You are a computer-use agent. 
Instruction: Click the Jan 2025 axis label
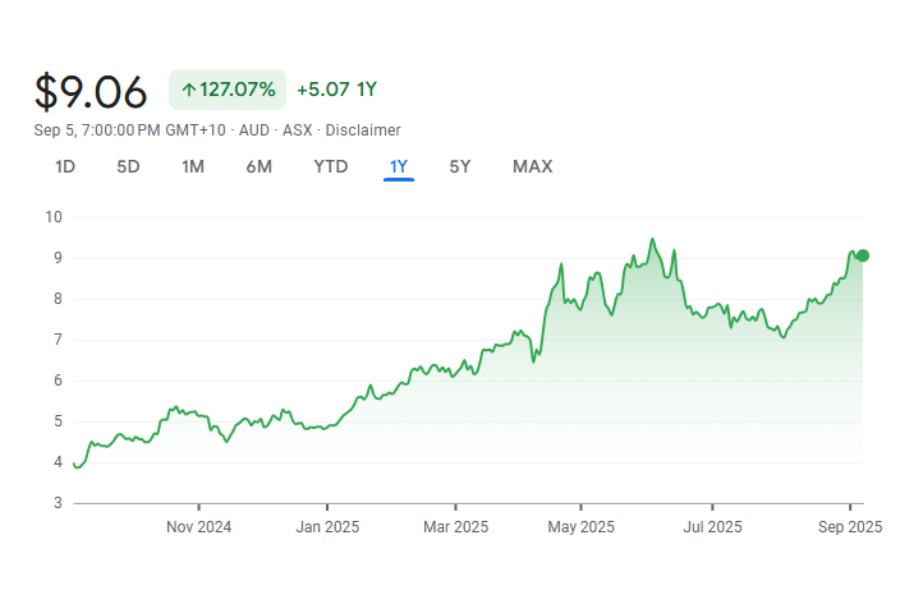(x=327, y=527)
